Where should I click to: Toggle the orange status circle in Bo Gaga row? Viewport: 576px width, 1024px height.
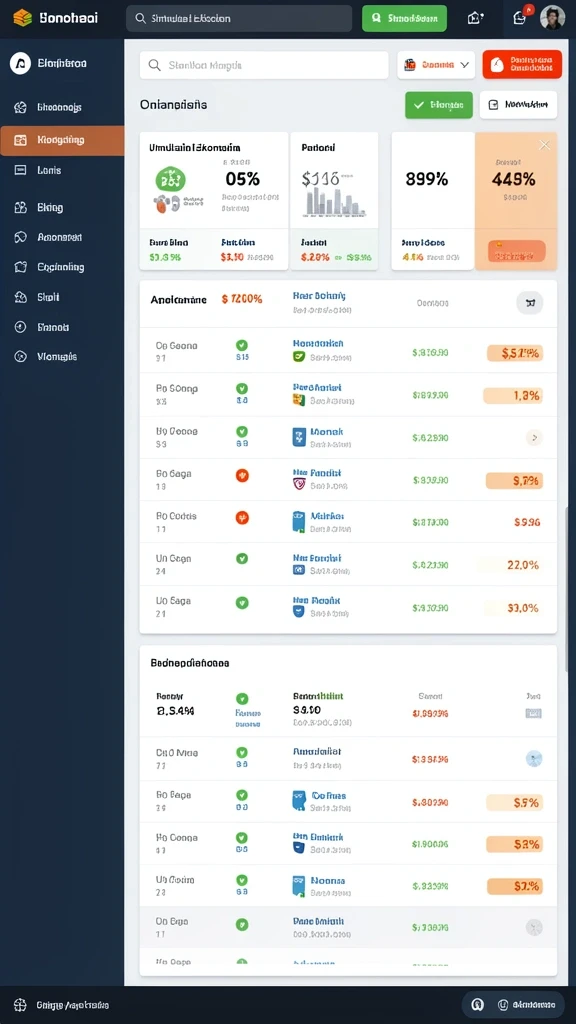coord(242,475)
